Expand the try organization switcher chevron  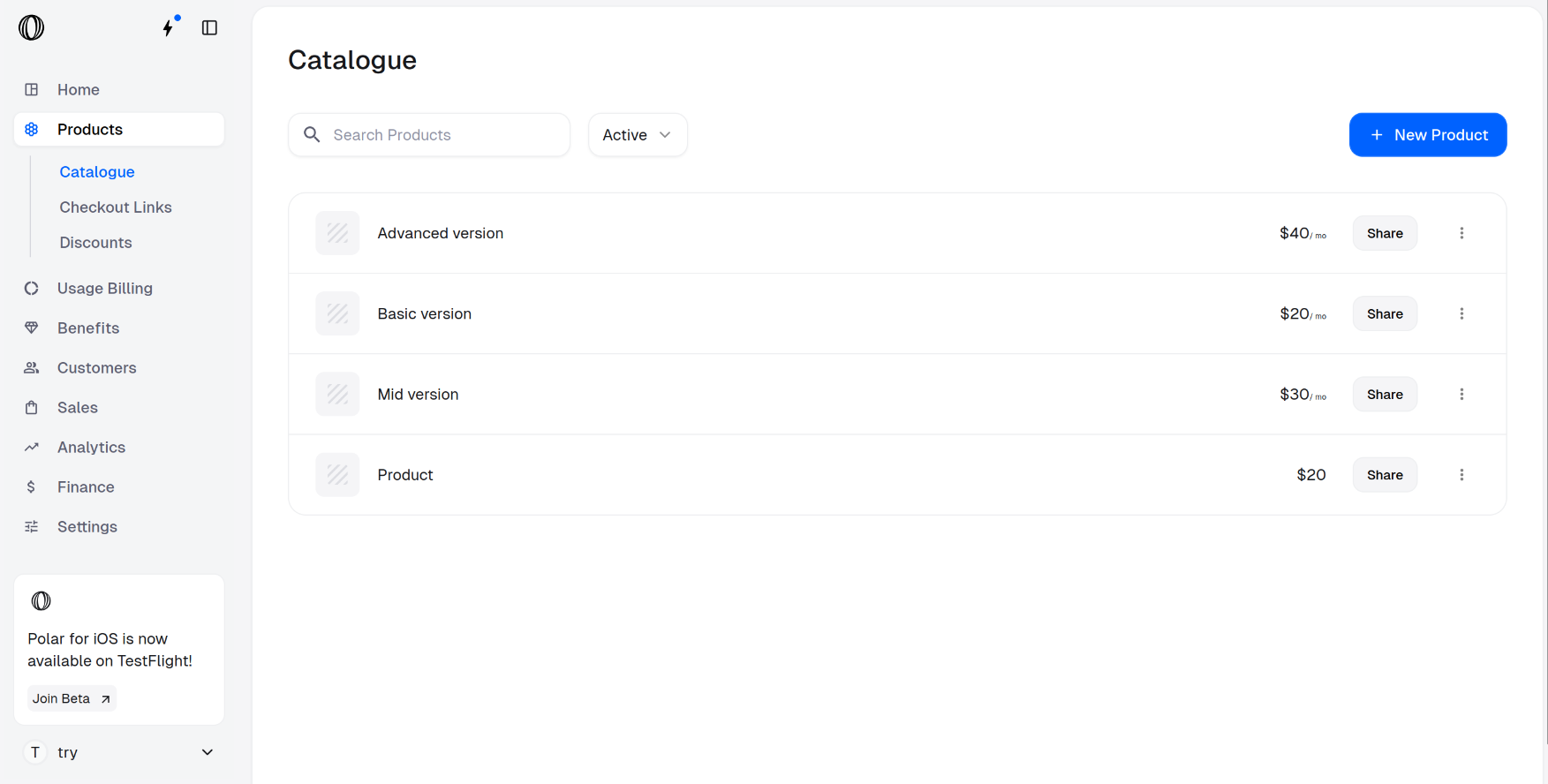click(x=208, y=752)
